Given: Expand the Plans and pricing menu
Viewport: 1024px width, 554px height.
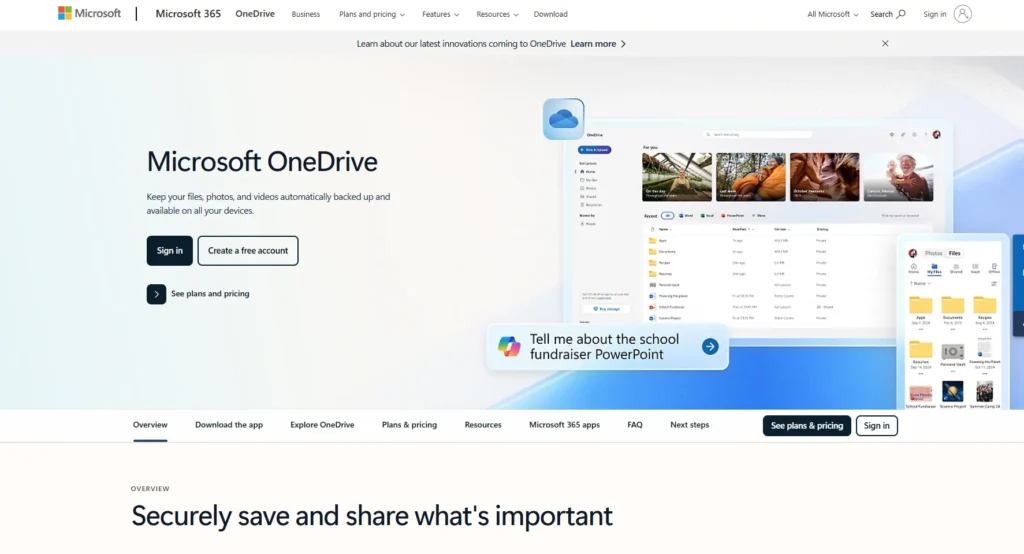Looking at the screenshot, I should click(372, 15).
